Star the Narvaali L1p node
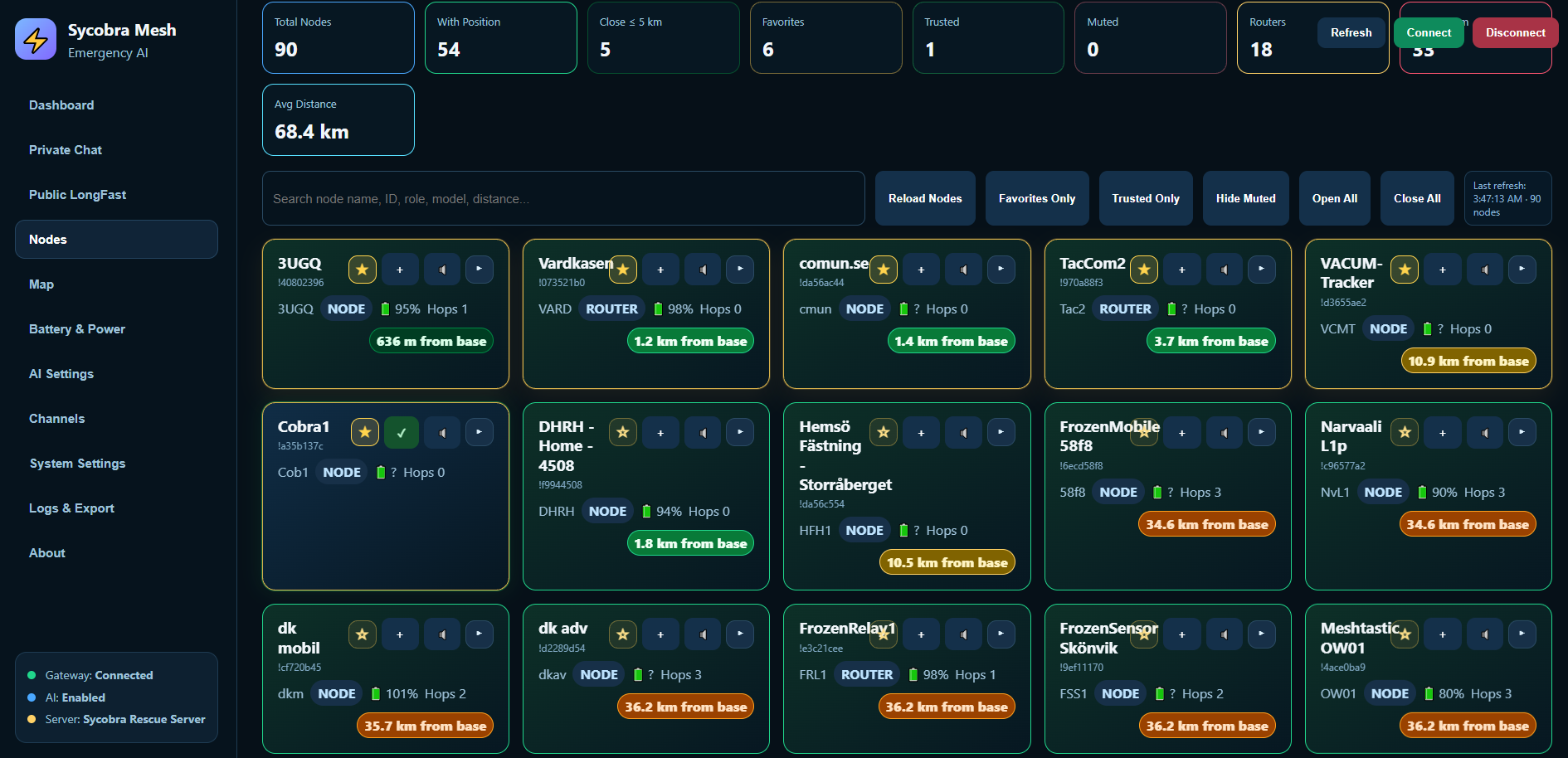Image resolution: width=1568 pixels, height=758 pixels. (x=1405, y=432)
